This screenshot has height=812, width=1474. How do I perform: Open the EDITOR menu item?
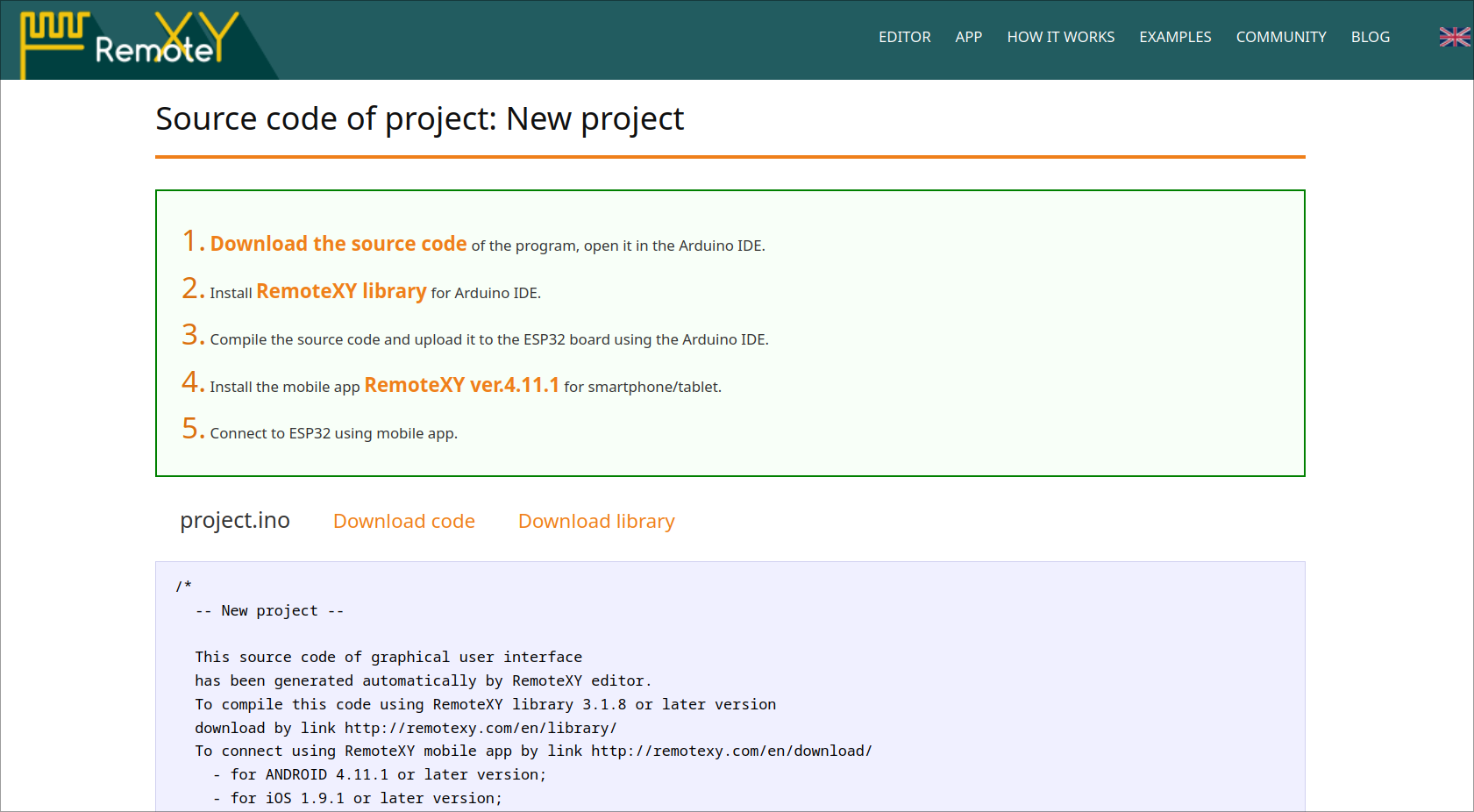coord(904,37)
